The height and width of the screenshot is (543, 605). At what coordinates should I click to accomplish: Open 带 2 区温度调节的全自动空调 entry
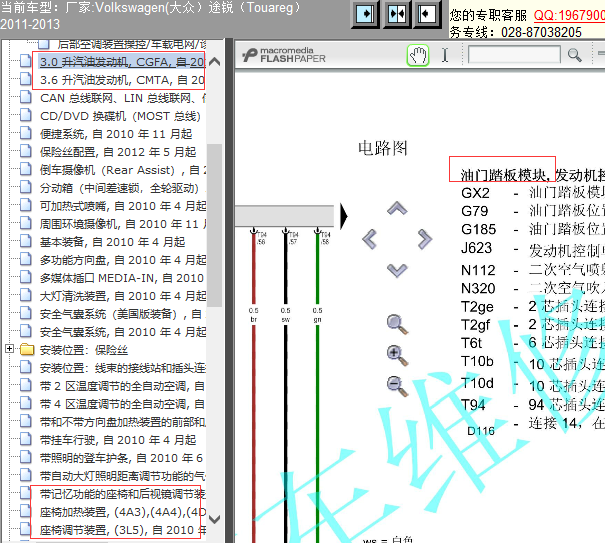[x=123, y=386]
